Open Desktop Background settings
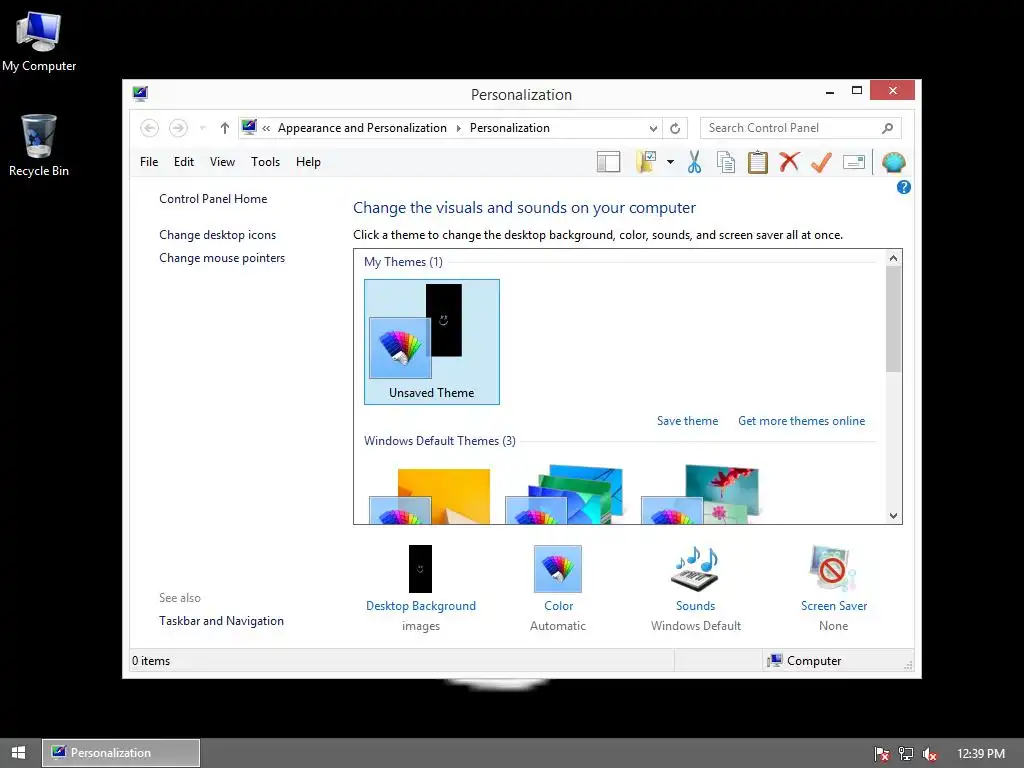Image resolution: width=1024 pixels, height=768 pixels. coord(421,587)
